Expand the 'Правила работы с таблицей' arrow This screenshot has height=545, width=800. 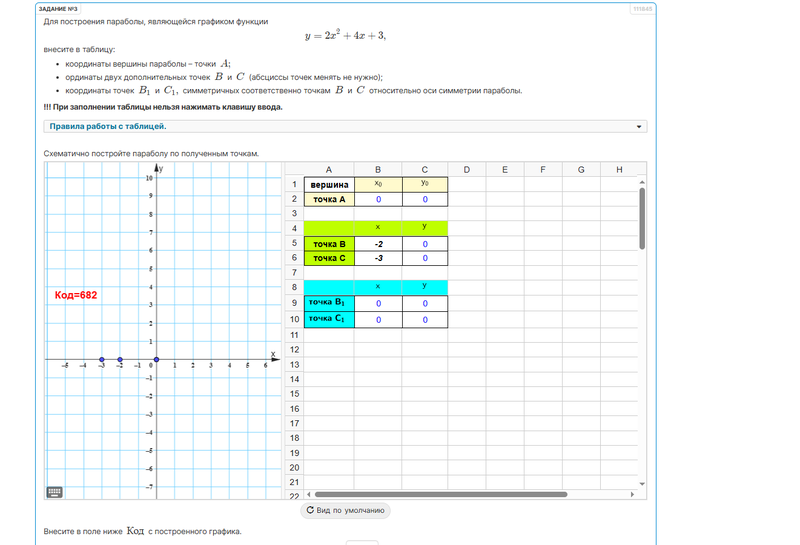point(639,127)
